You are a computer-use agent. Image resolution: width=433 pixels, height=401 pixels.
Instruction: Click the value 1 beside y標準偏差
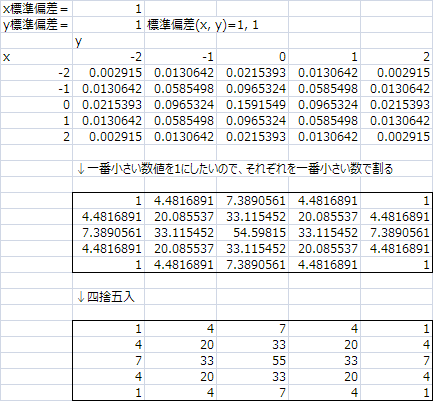108,25
